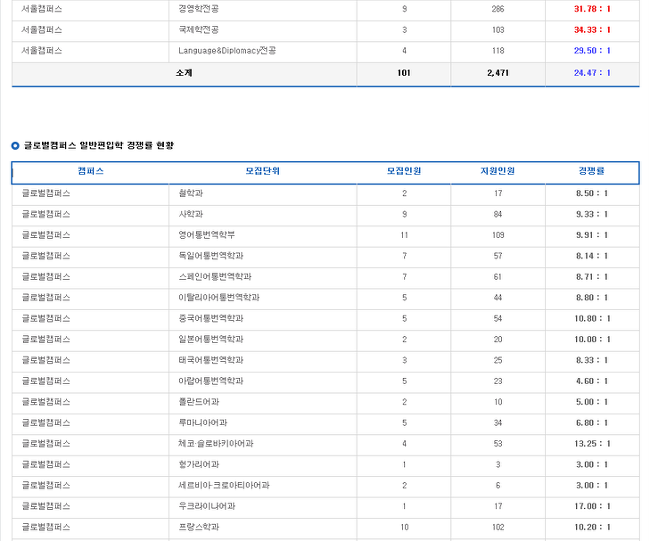Click the 모집단위 column header
Viewport: 650px width, 541px height.
262,171
